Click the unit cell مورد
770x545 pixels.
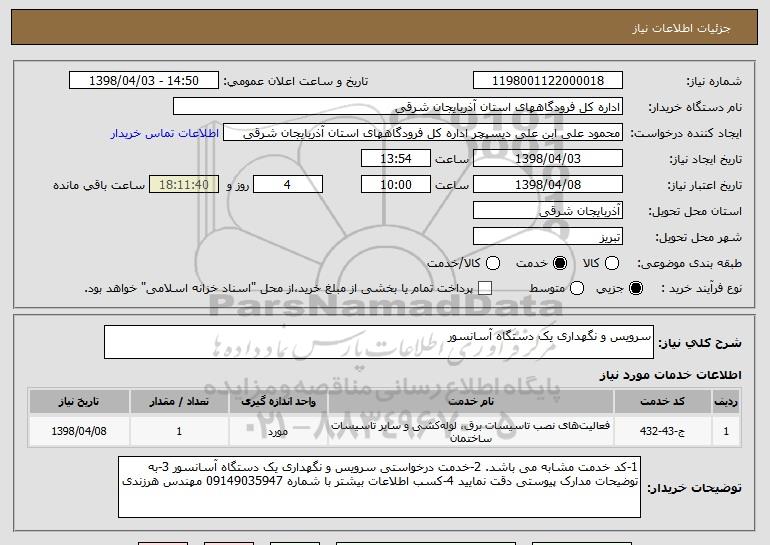tap(278, 431)
